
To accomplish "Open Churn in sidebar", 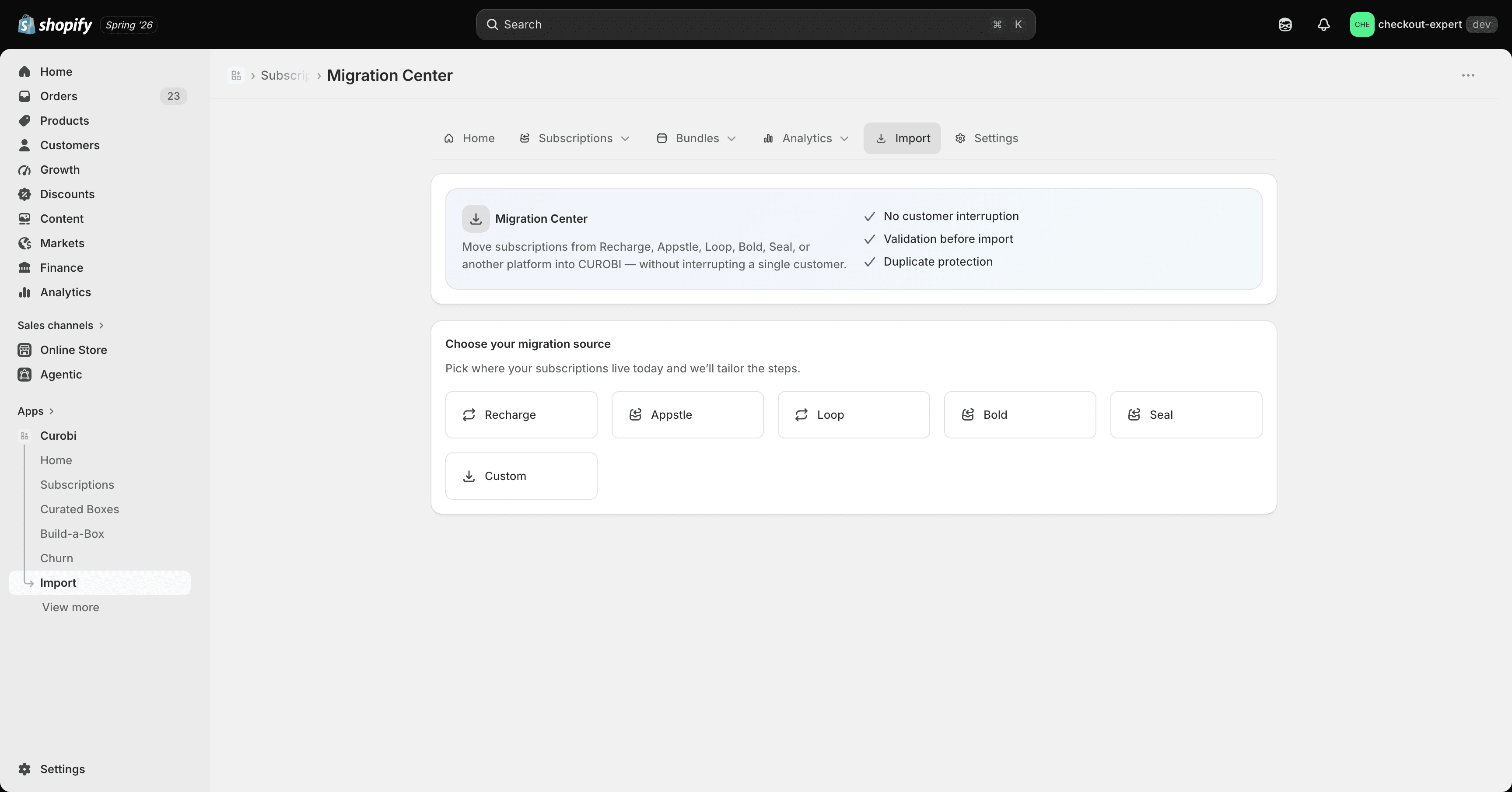I will click(56, 558).
